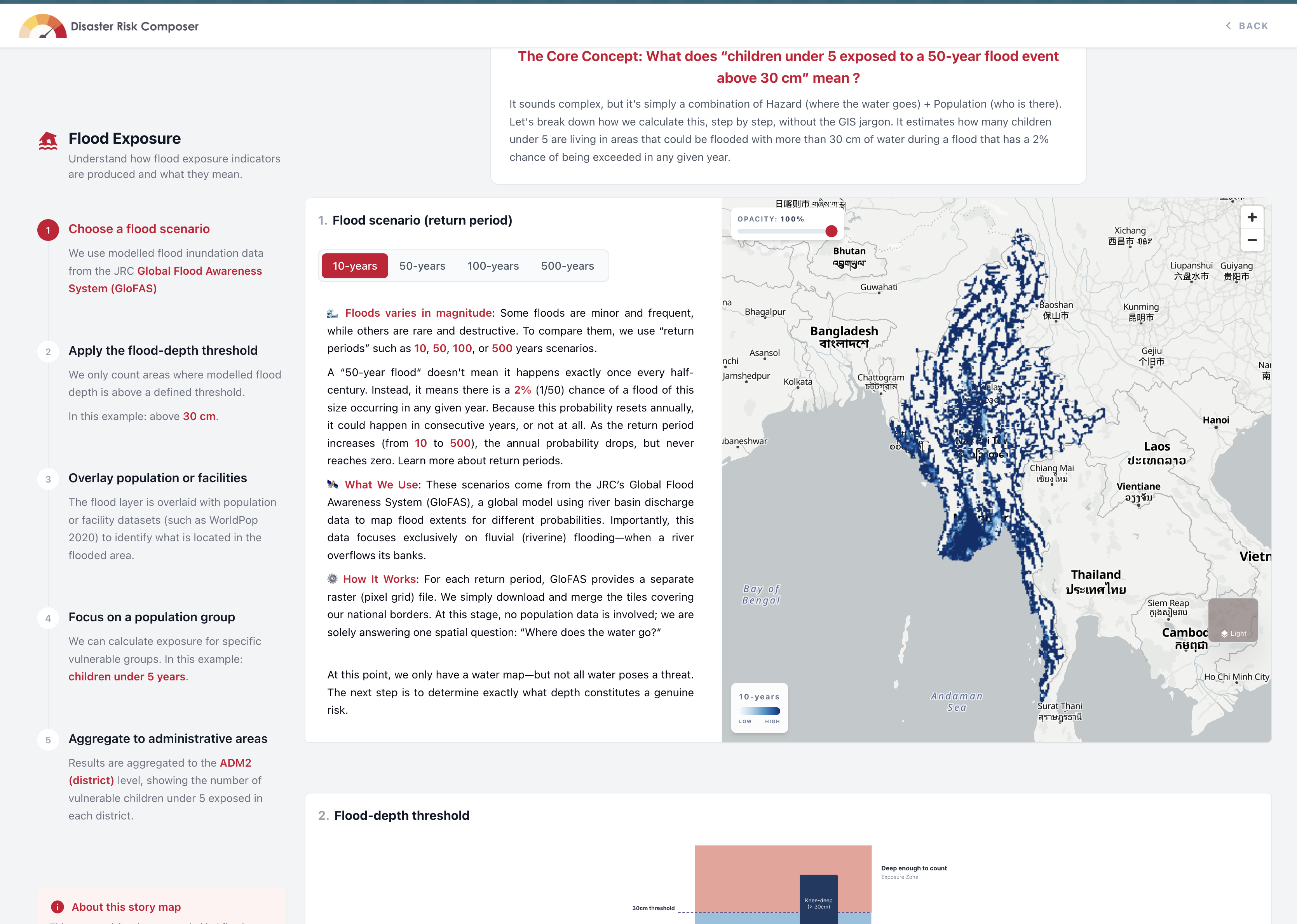1297x924 pixels.
Task: Open 'Apply the flood-depth threshold' step
Action: pyautogui.click(x=163, y=350)
